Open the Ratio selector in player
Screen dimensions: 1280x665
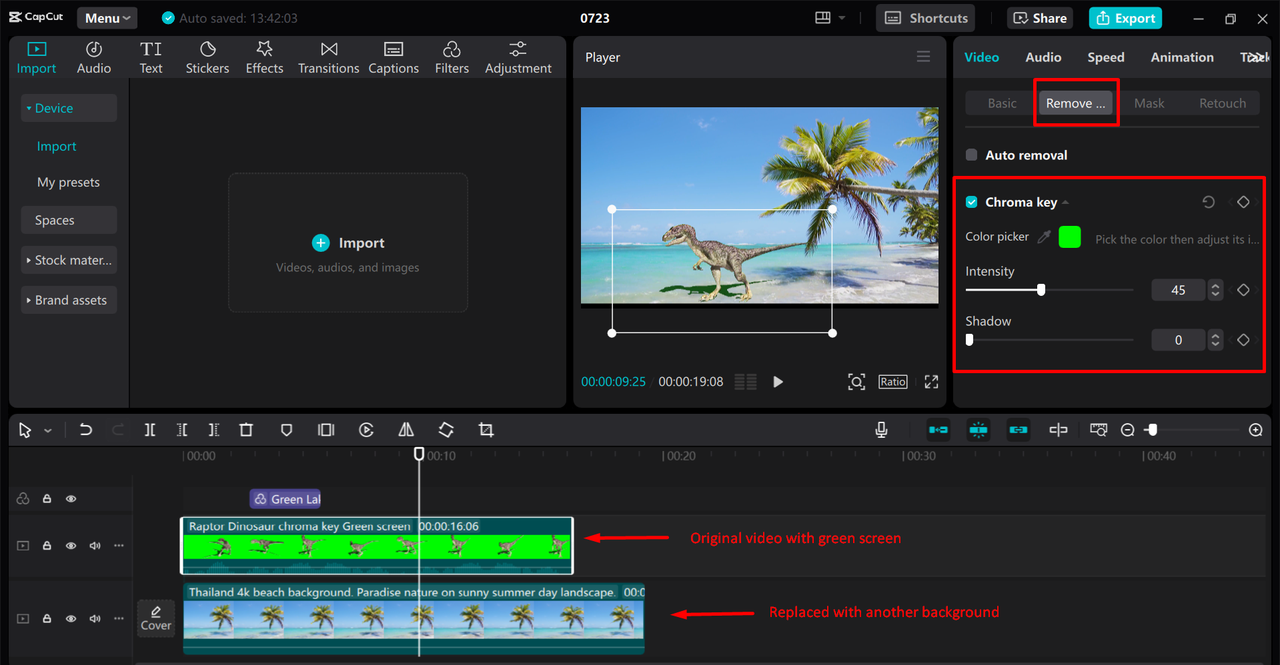(893, 382)
